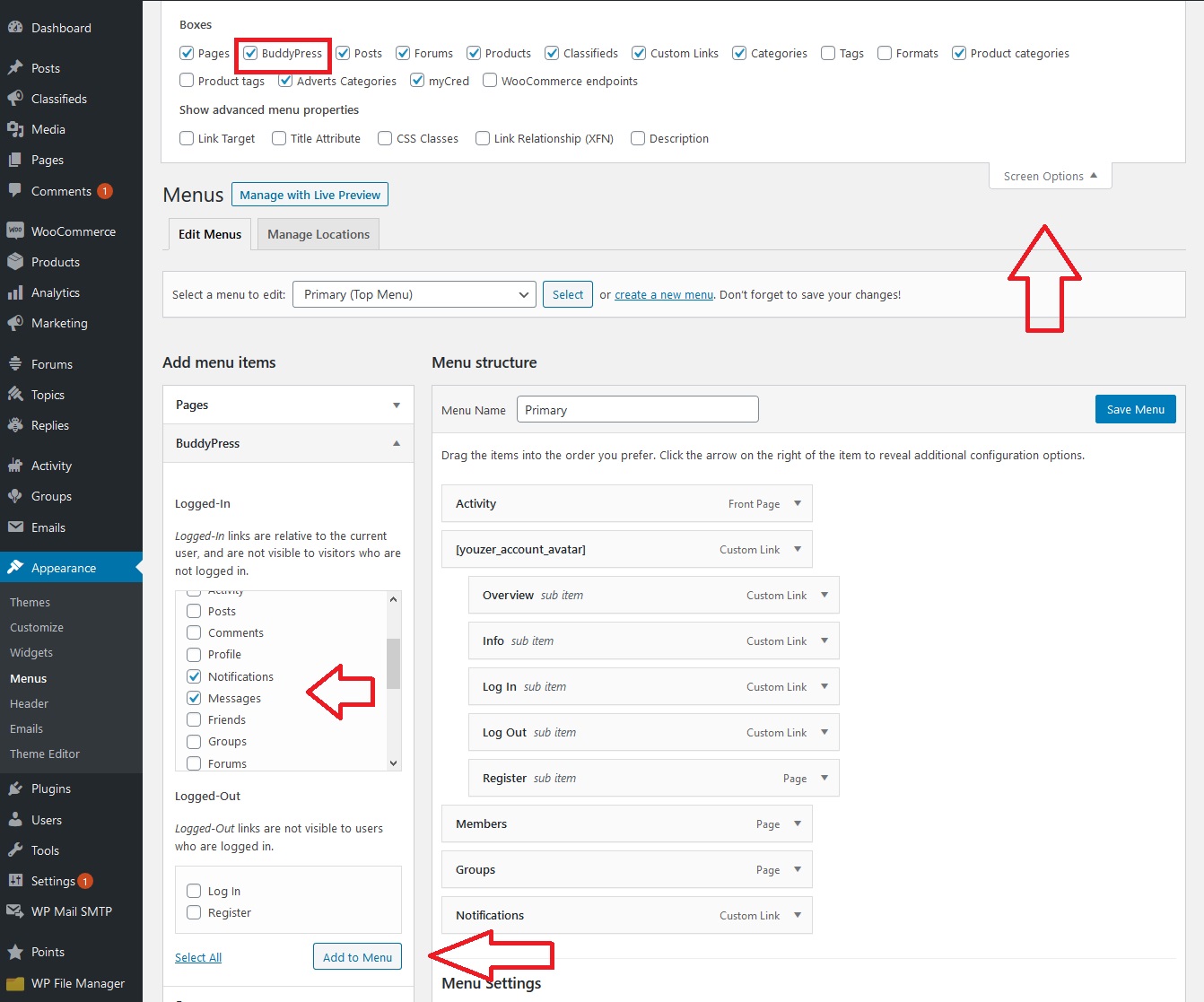The height and width of the screenshot is (1002, 1204).
Task: Uncheck the BuddyPress box in Screen Options
Action: click(x=250, y=53)
